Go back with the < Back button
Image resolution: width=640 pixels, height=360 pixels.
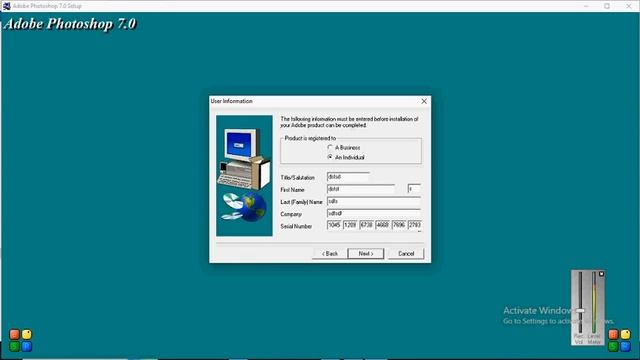[330, 253]
